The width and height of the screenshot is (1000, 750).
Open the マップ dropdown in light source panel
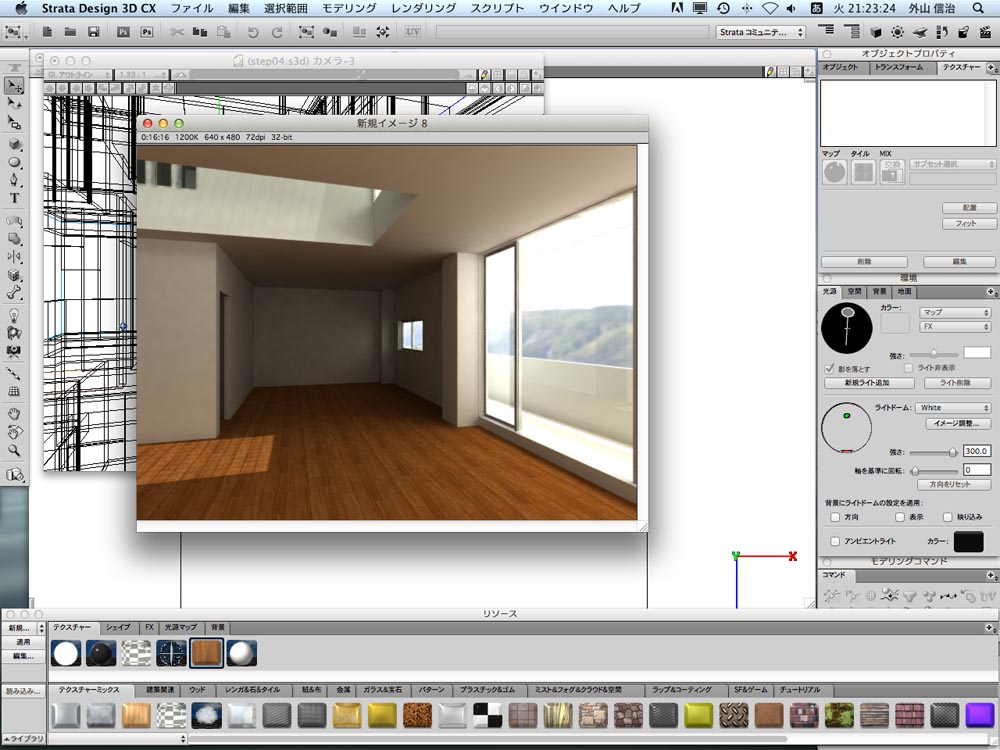click(954, 312)
